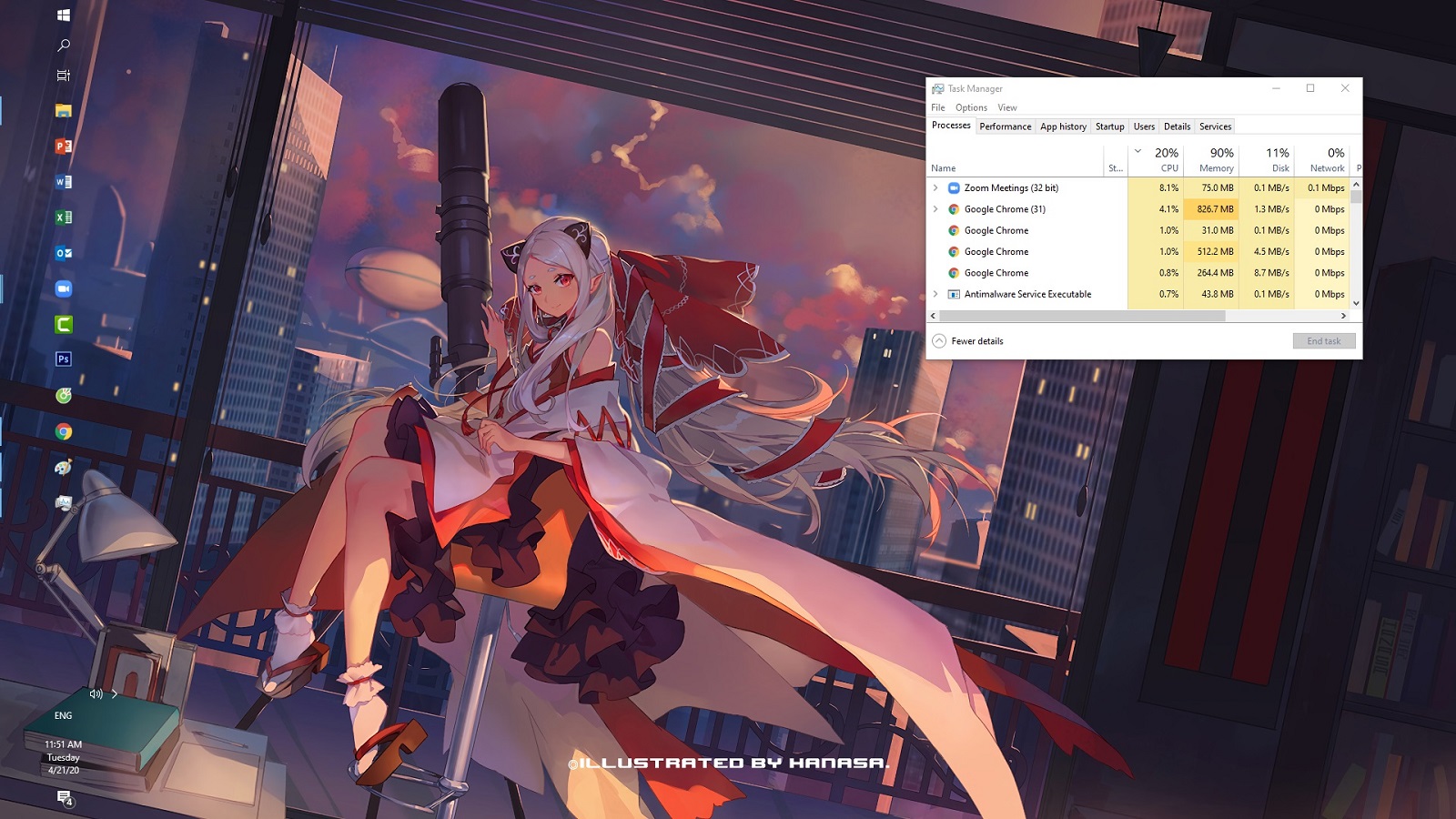This screenshot has height=819, width=1456.
Task: Select the Zoom Meetings (32 bit) row name
Action: point(1011,188)
